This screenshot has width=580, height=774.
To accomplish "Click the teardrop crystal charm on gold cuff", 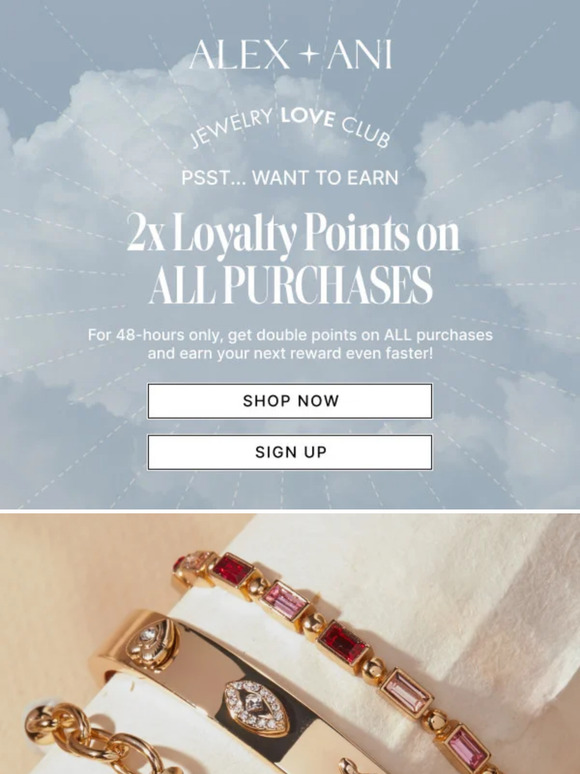I will 152,643.
